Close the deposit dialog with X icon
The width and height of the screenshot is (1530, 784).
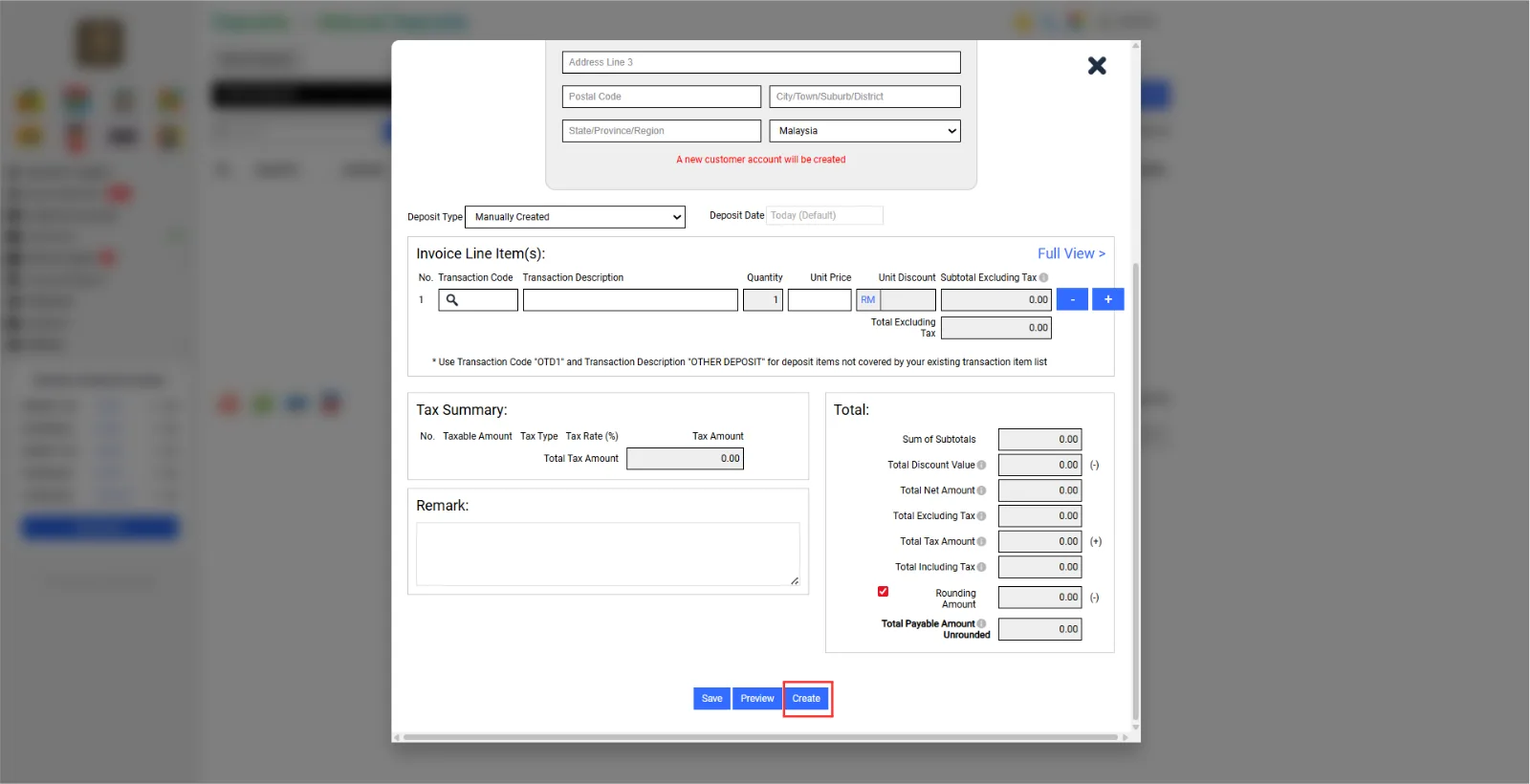point(1097,66)
